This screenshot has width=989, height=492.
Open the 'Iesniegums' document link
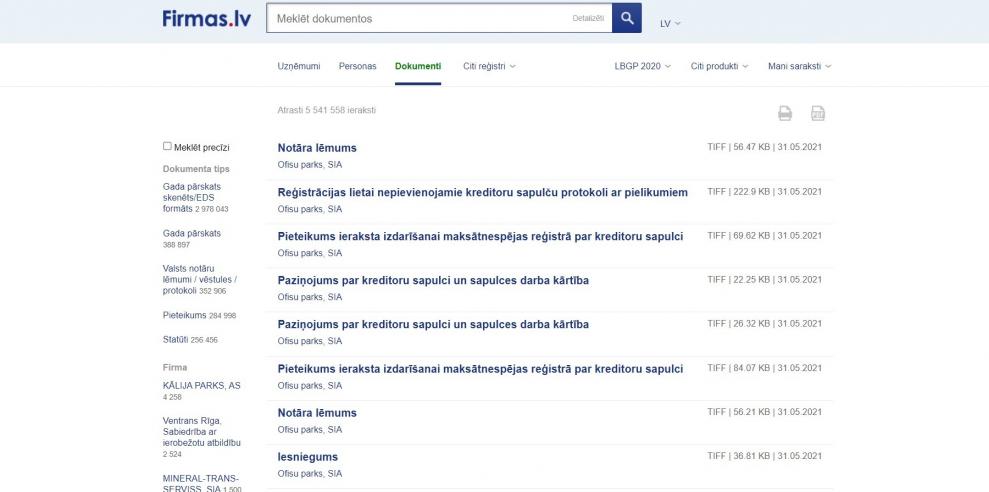point(308,457)
